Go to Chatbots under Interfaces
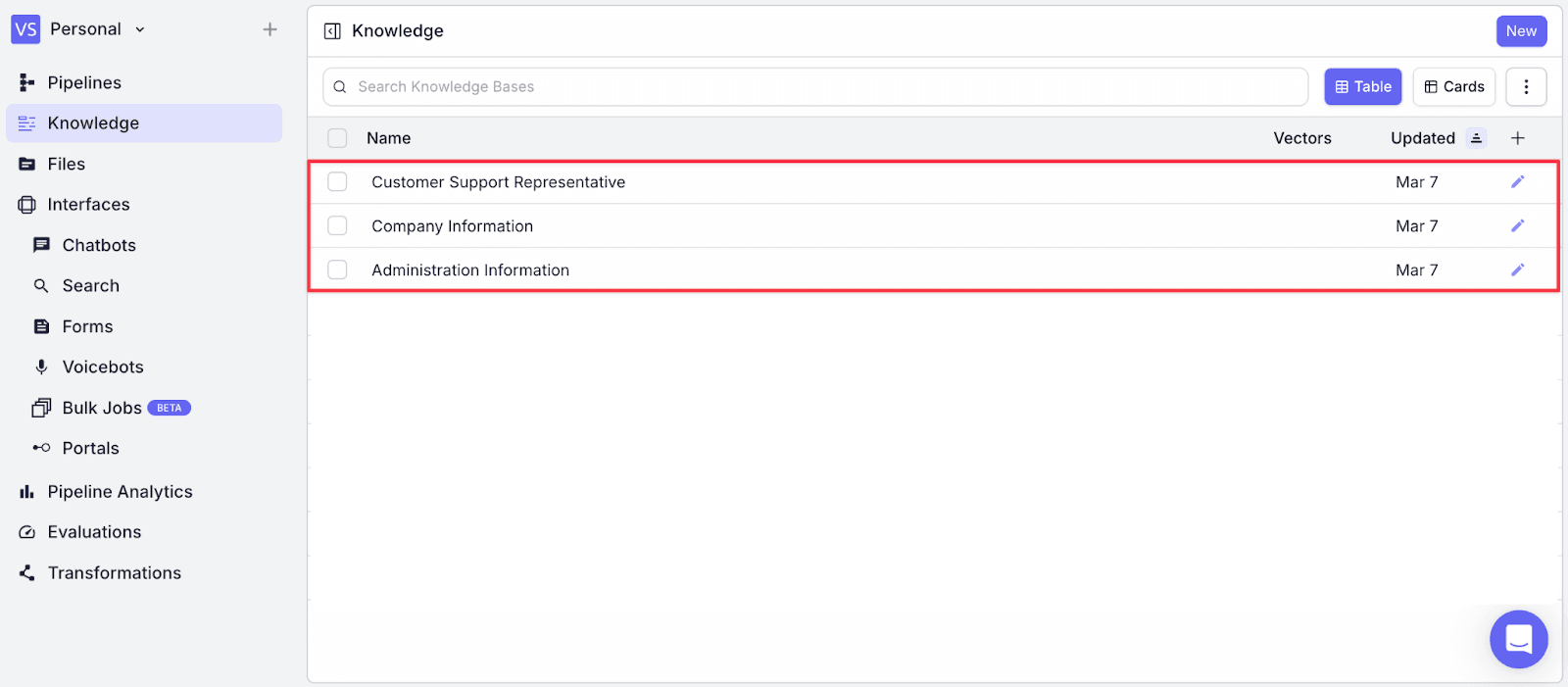Image resolution: width=1568 pixels, height=687 pixels. click(98, 245)
